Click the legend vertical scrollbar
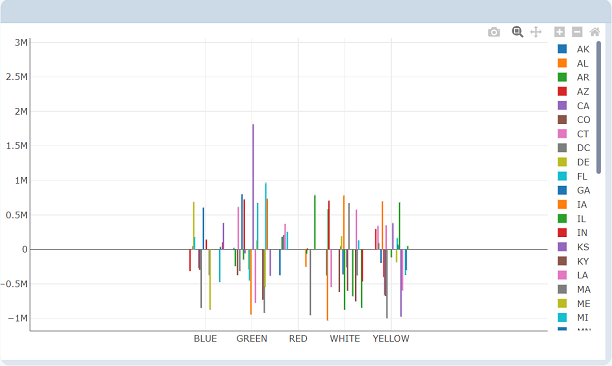 tap(599, 107)
